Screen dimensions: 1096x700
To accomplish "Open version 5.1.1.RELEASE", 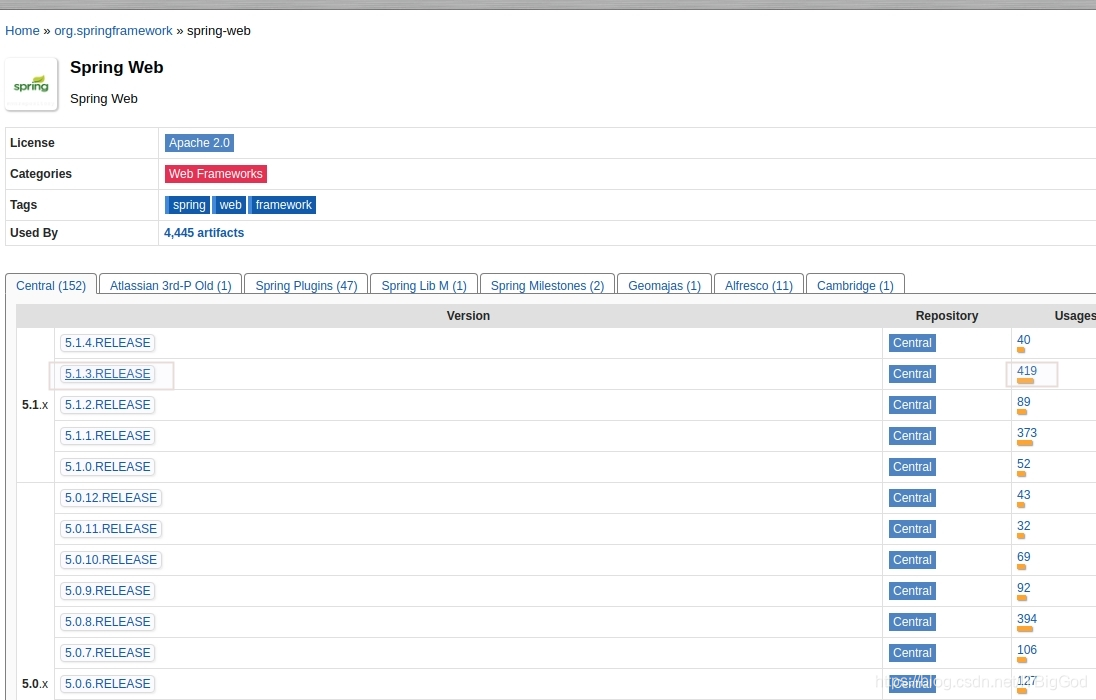I will (108, 436).
